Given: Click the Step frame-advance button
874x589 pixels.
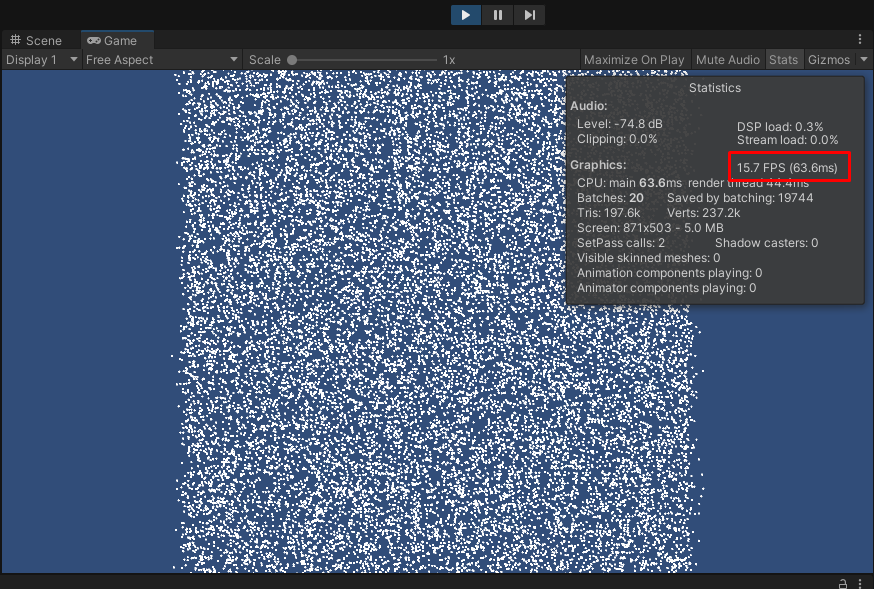Looking at the screenshot, I should 529,15.
